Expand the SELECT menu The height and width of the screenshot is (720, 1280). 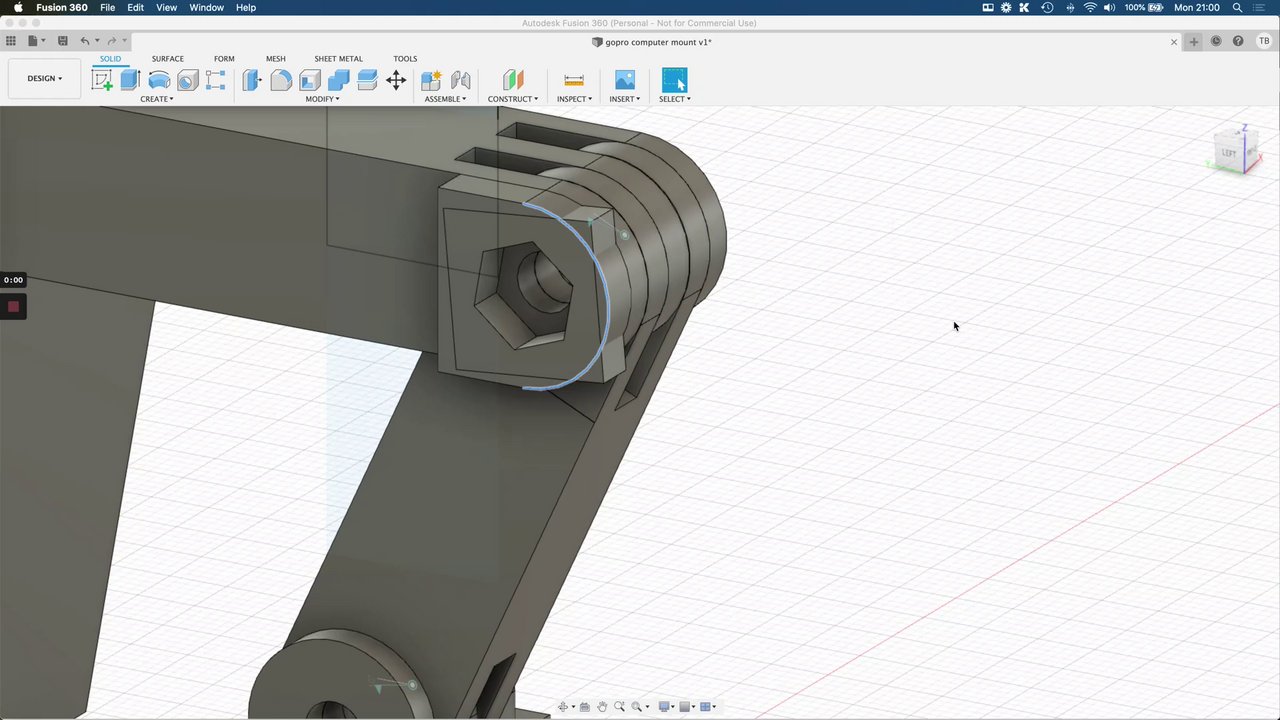tap(675, 99)
